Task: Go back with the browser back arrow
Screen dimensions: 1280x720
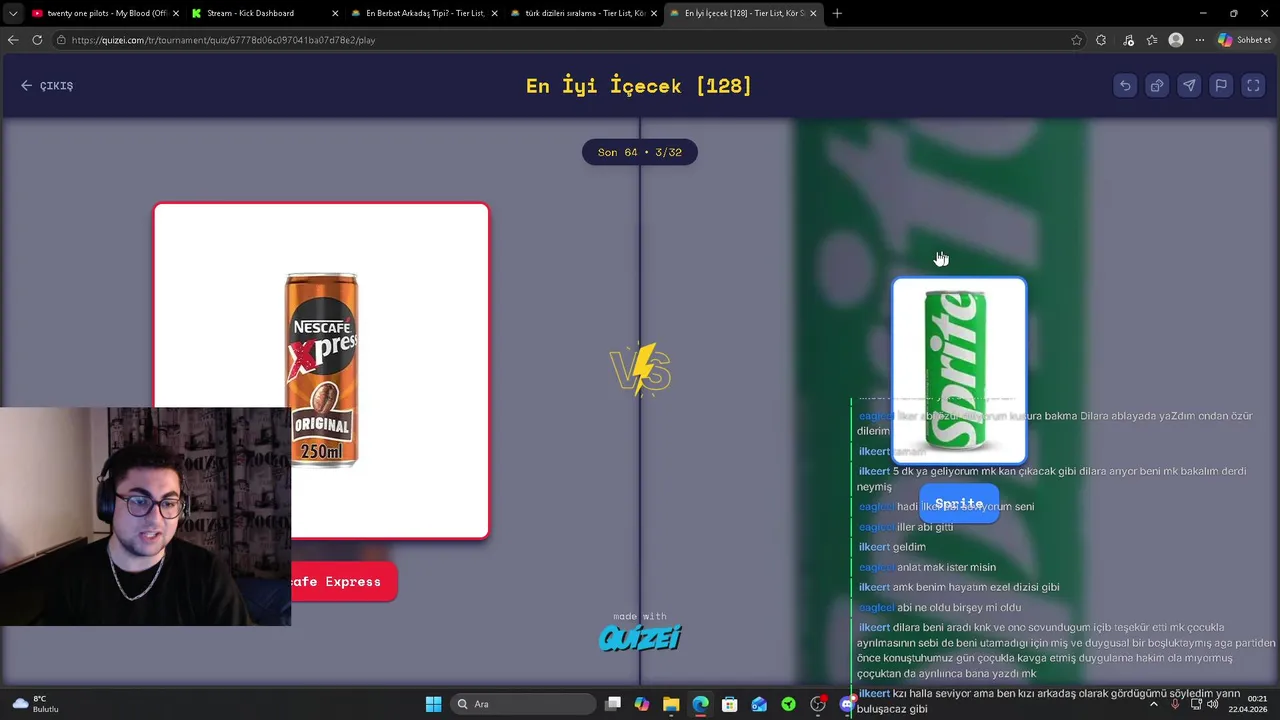Action: 13,40
